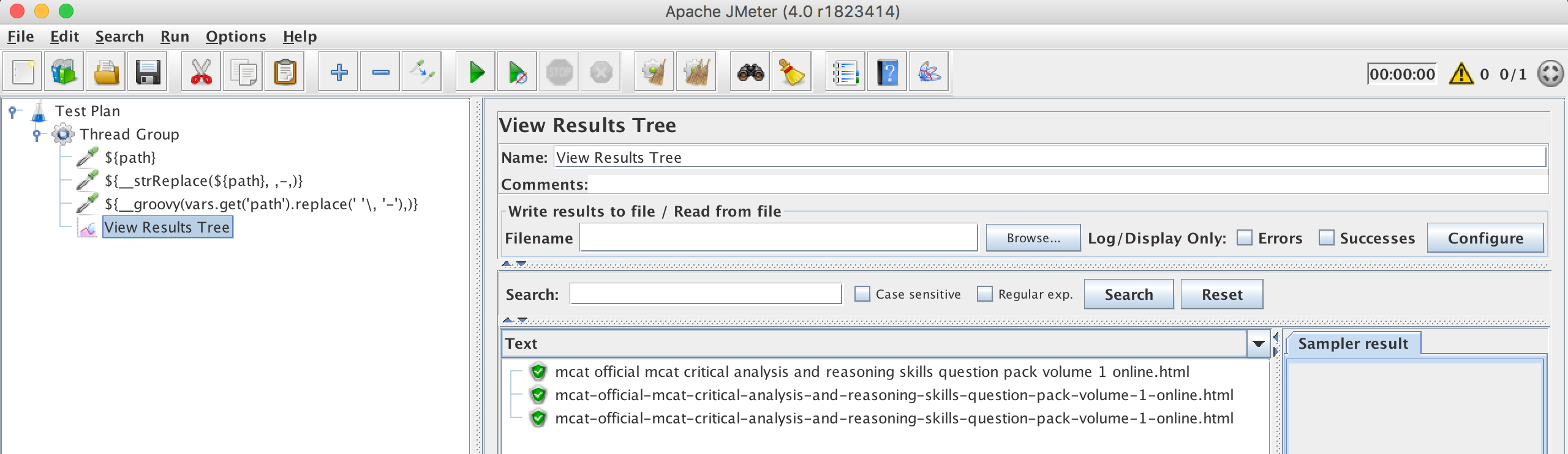Viewport: 1568px width, 454px height.
Task: Switch to the Sampler result tab
Action: tap(1352, 344)
